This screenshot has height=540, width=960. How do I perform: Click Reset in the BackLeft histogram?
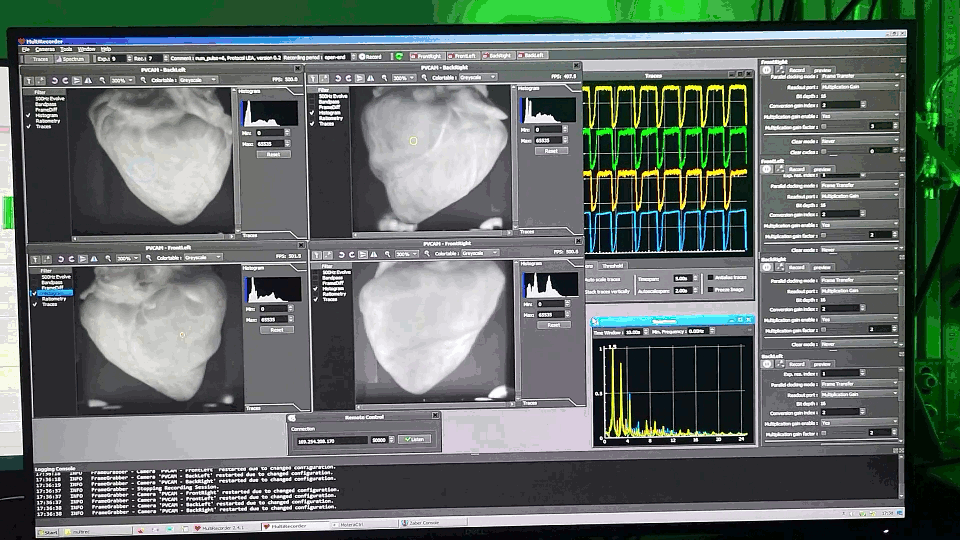pyautogui.click(x=273, y=155)
